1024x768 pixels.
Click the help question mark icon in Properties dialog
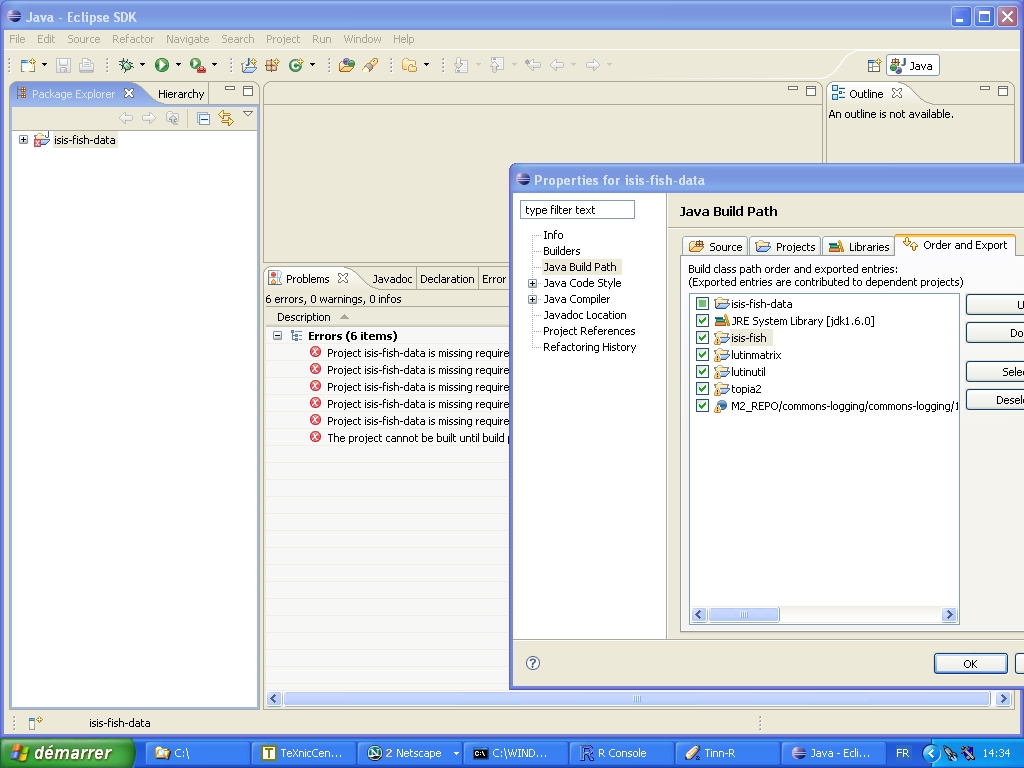pos(533,663)
